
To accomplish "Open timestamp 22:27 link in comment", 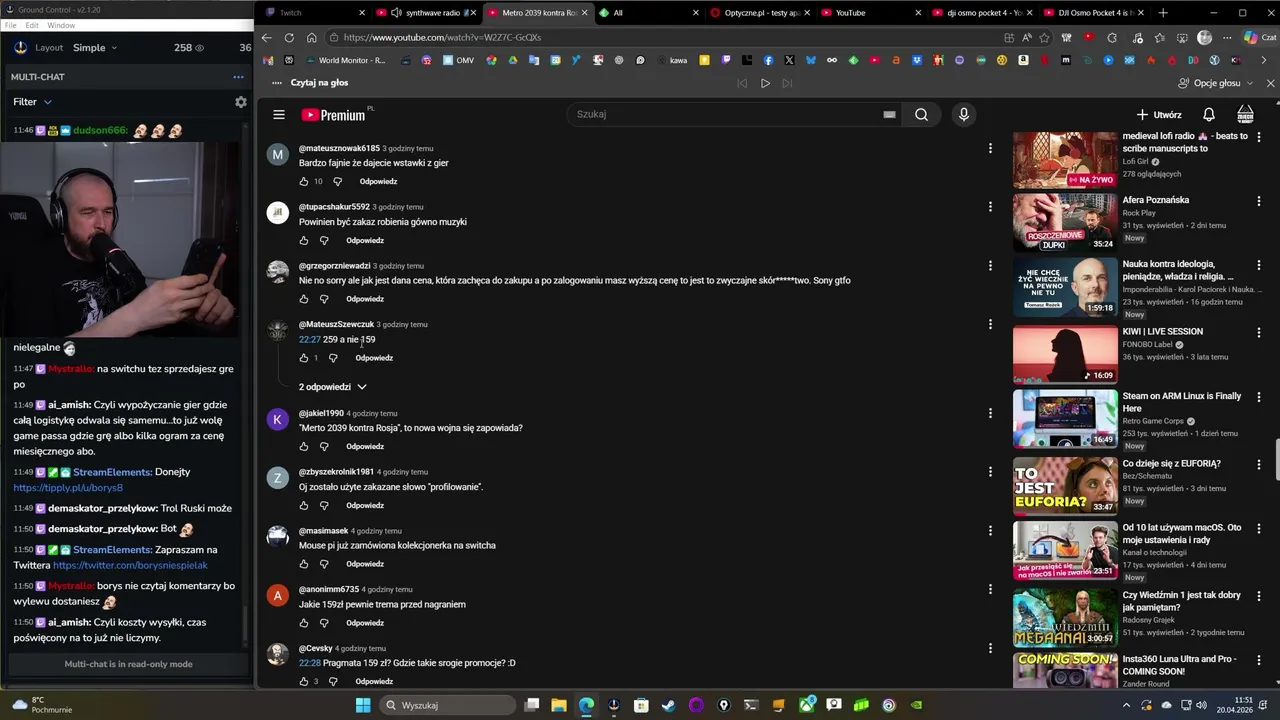I will point(309,340).
